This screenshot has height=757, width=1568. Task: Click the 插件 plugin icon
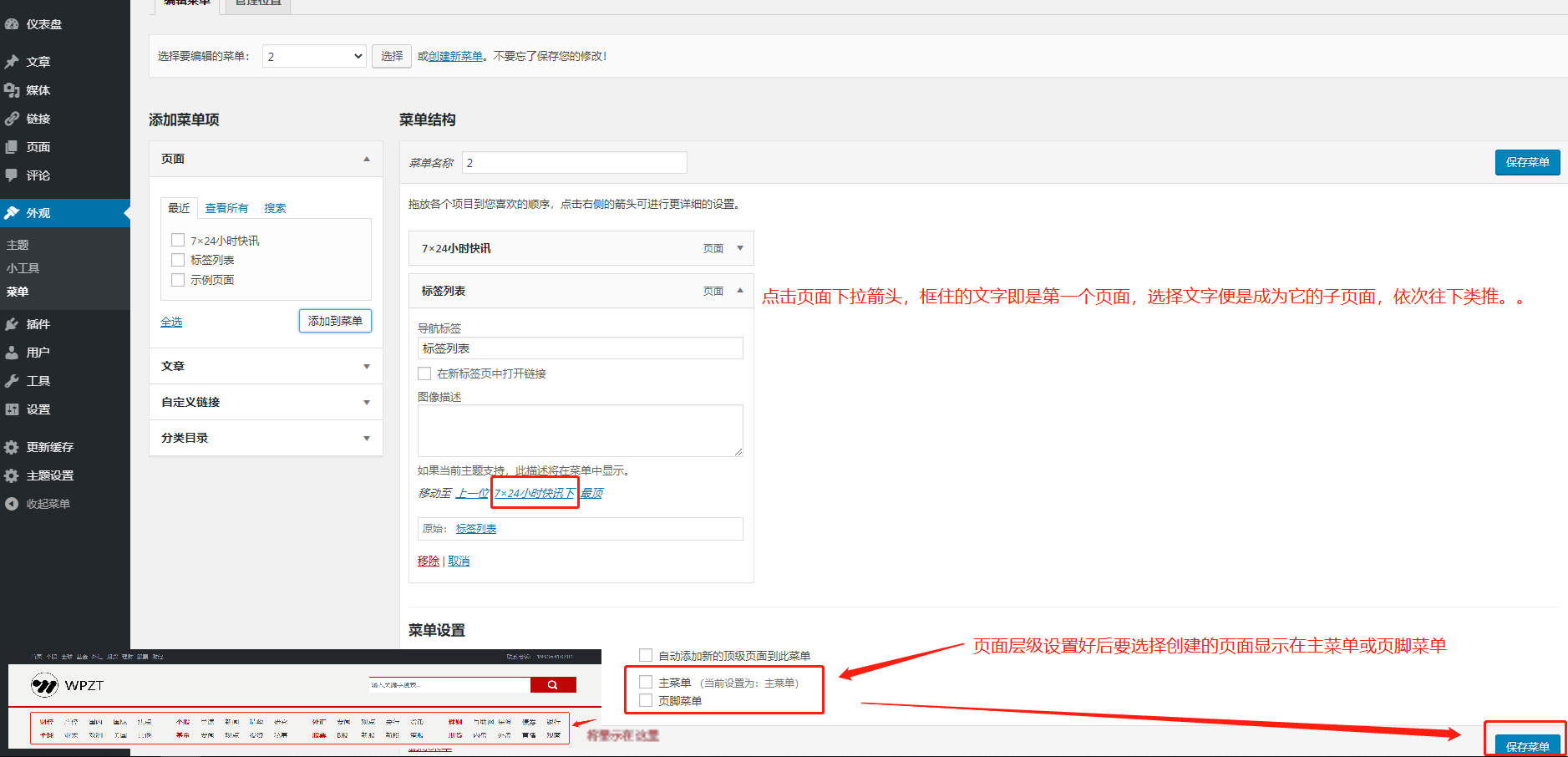pyautogui.click(x=12, y=324)
